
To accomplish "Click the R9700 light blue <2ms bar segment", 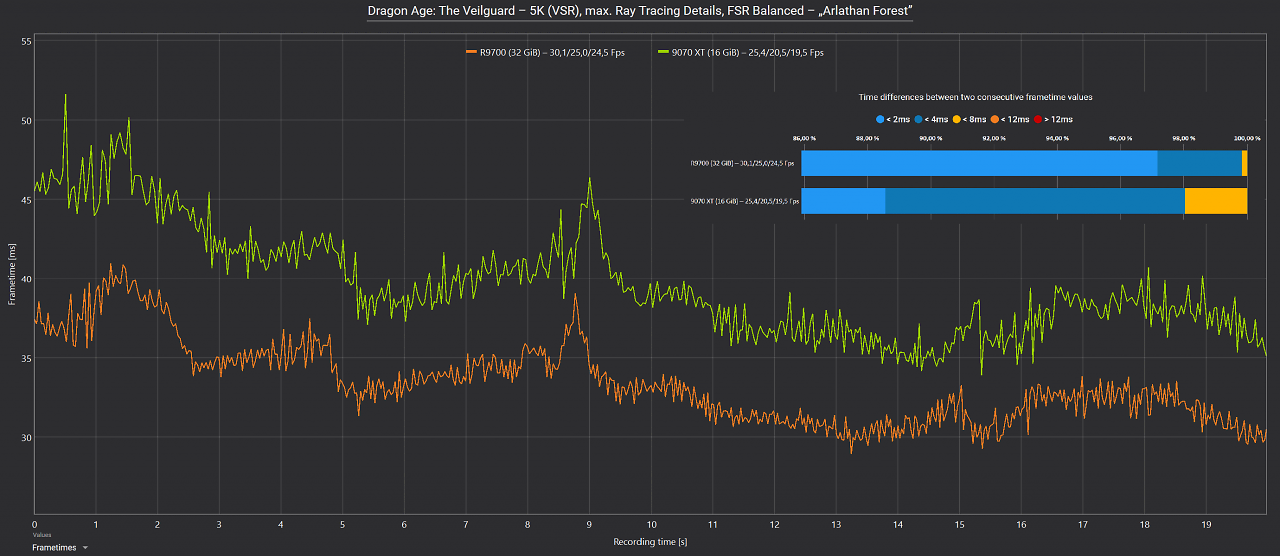I will coord(979,163).
